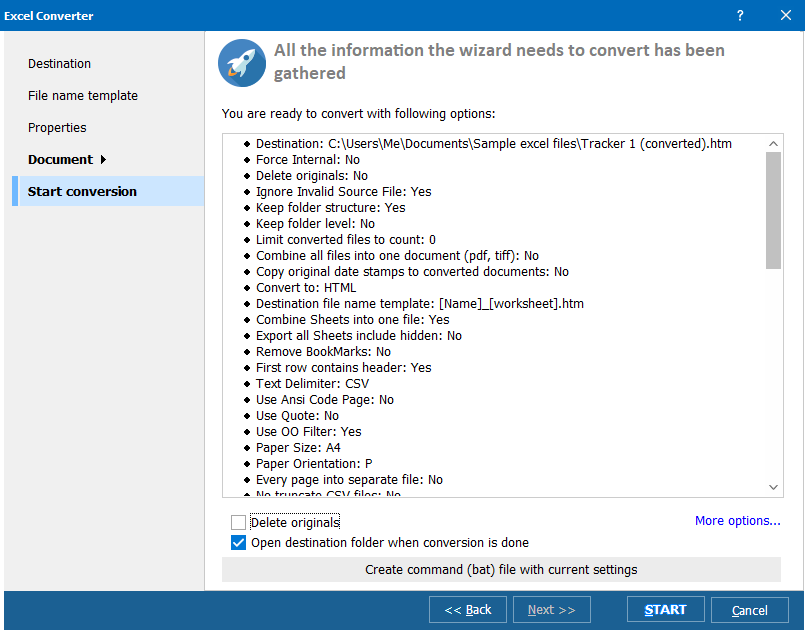The height and width of the screenshot is (630, 805).
Task: Open help with the question mark icon
Action: coord(739,15)
